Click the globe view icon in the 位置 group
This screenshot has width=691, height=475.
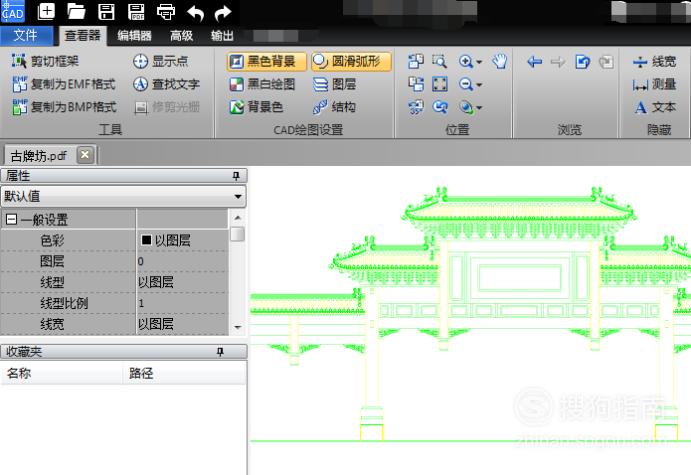(466, 107)
